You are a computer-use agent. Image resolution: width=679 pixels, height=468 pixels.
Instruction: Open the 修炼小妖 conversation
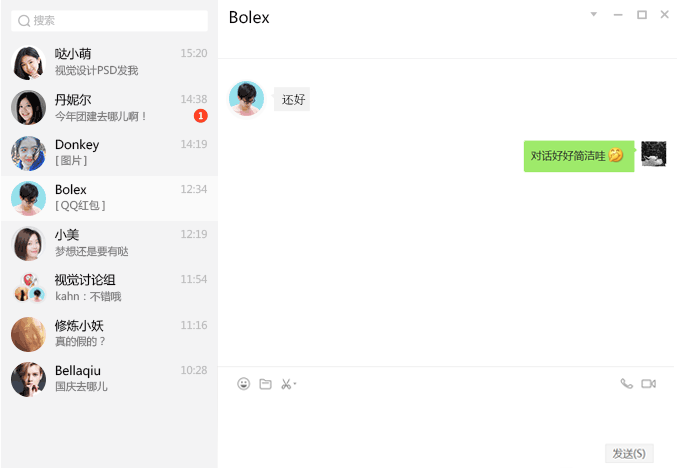(x=109, y=333)
